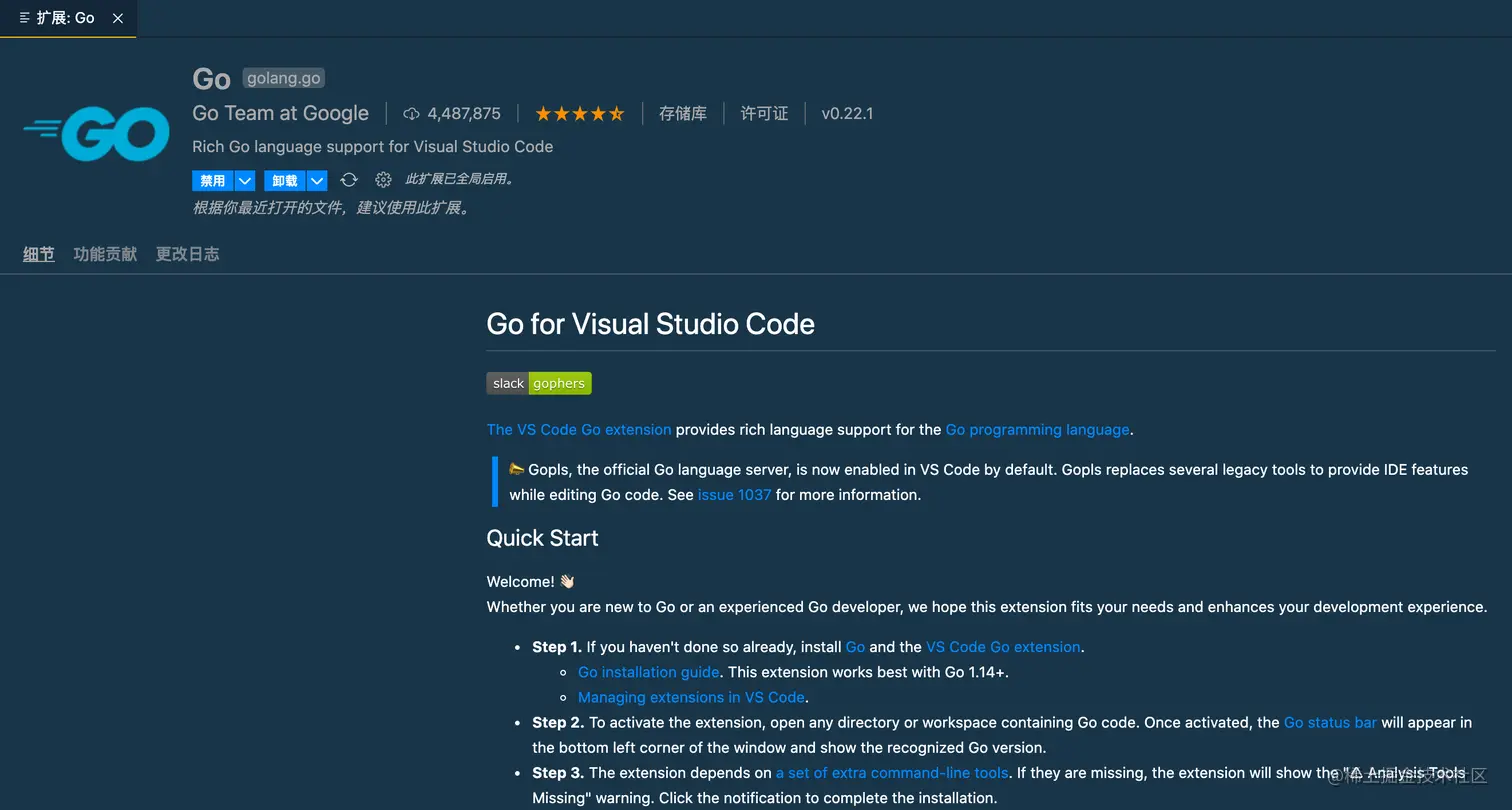
Task: Open the 存储库 repository link
Action: [683, 114]
